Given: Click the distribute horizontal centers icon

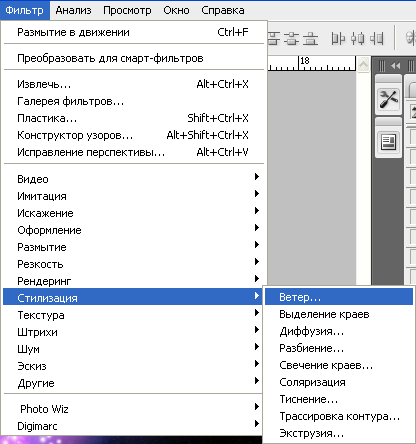Looking at the screenshot, I should coord(357,38).
